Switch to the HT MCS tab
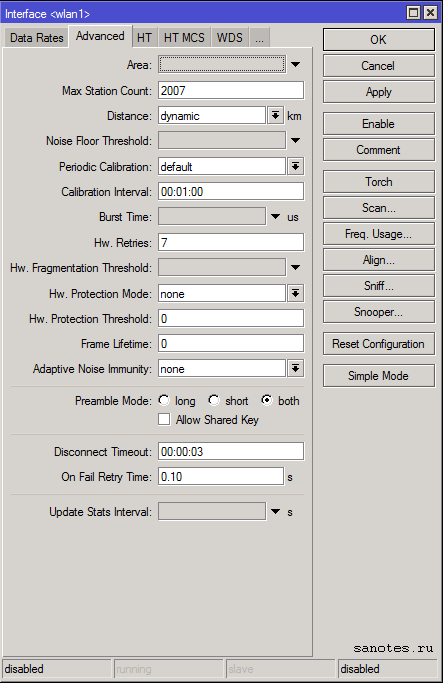443x683 pixels. pos(184,38)
